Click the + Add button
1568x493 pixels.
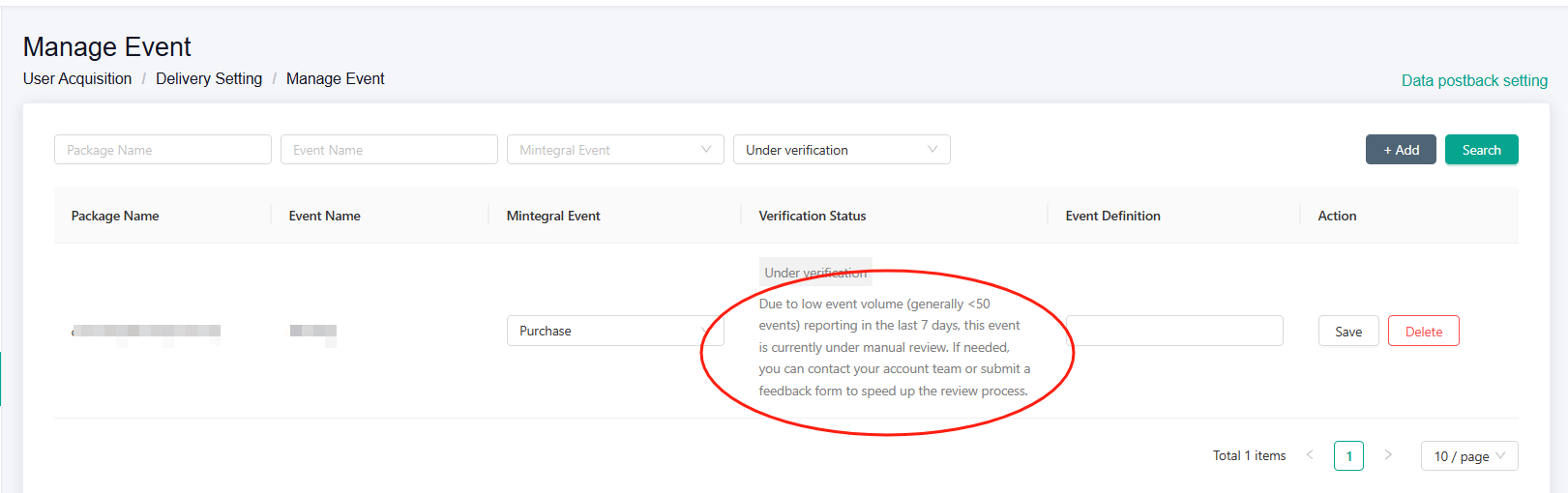tap(1401, 150)
